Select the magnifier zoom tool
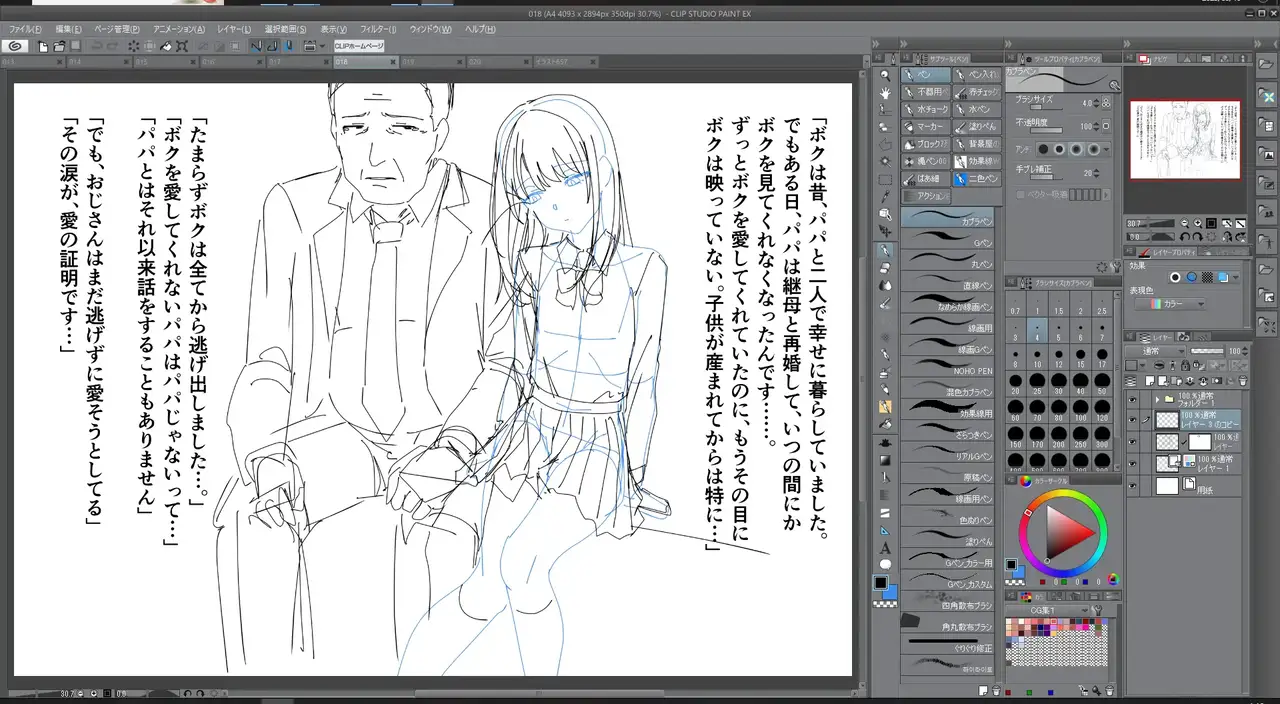The image size is (1280, 704). tap(885, 76)
